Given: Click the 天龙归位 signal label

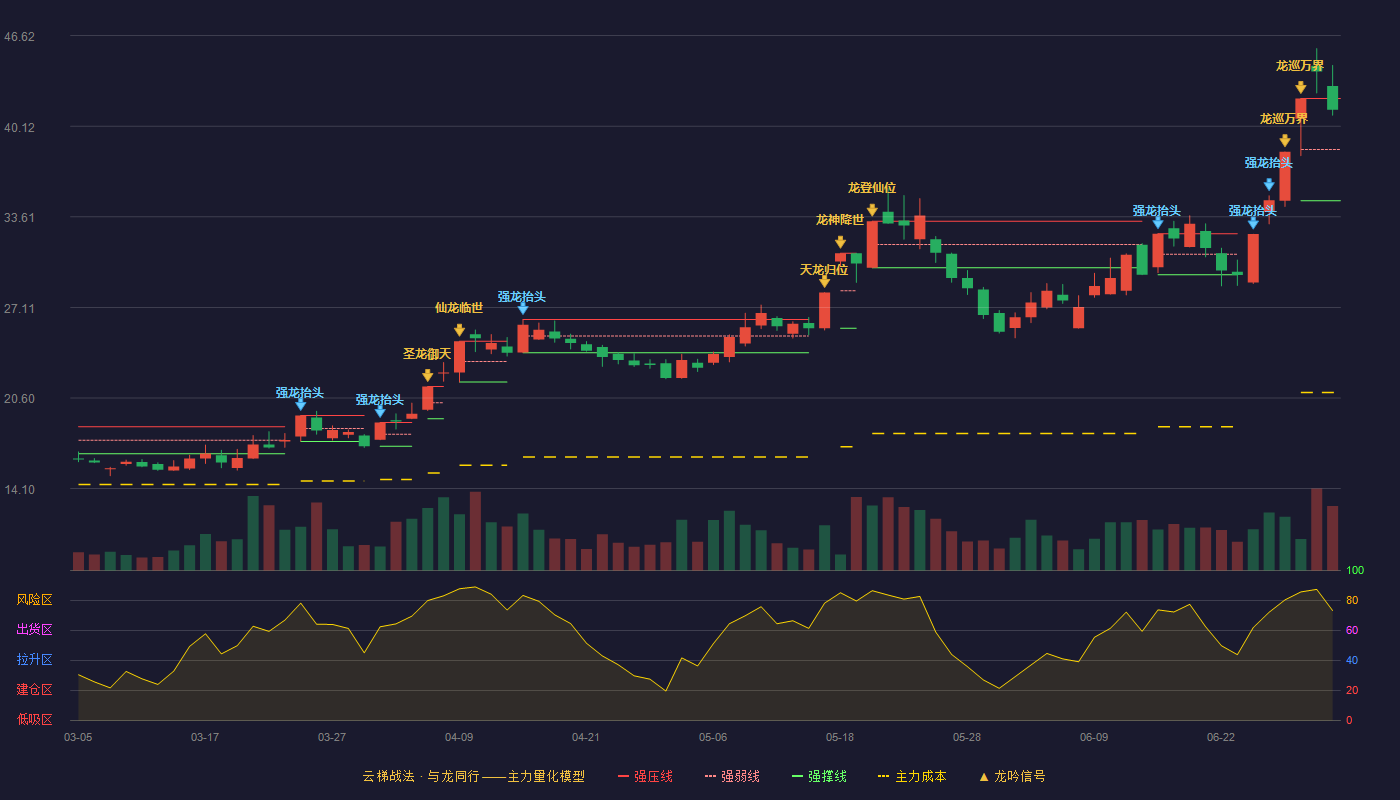Looking at the screenshot, I should tap(824, 270).
